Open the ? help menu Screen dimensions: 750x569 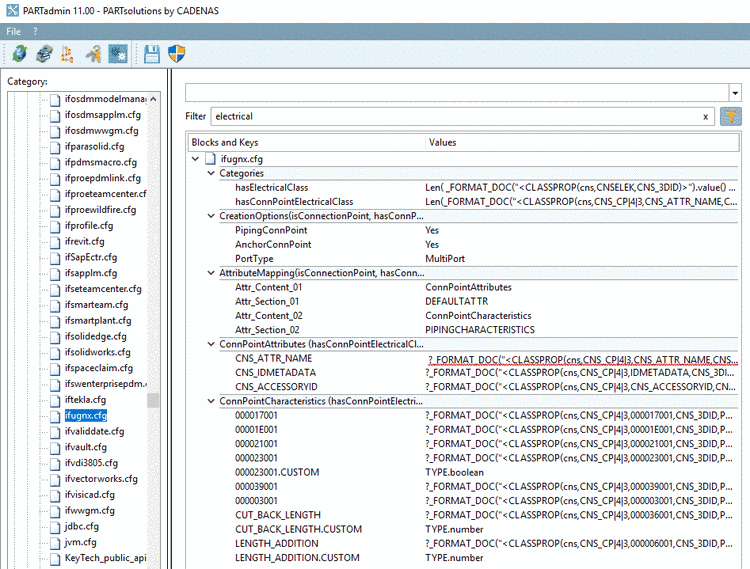click(35, 31)
